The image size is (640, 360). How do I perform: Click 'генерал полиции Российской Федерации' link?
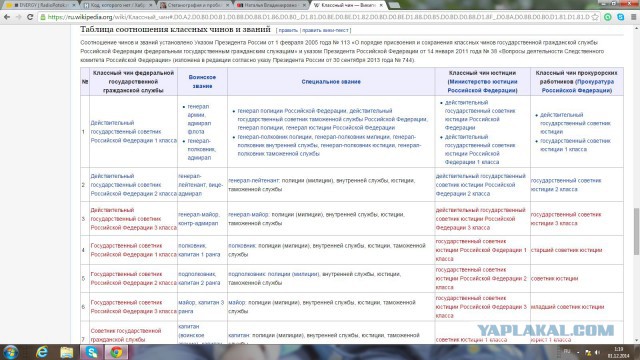coord(291,111)
